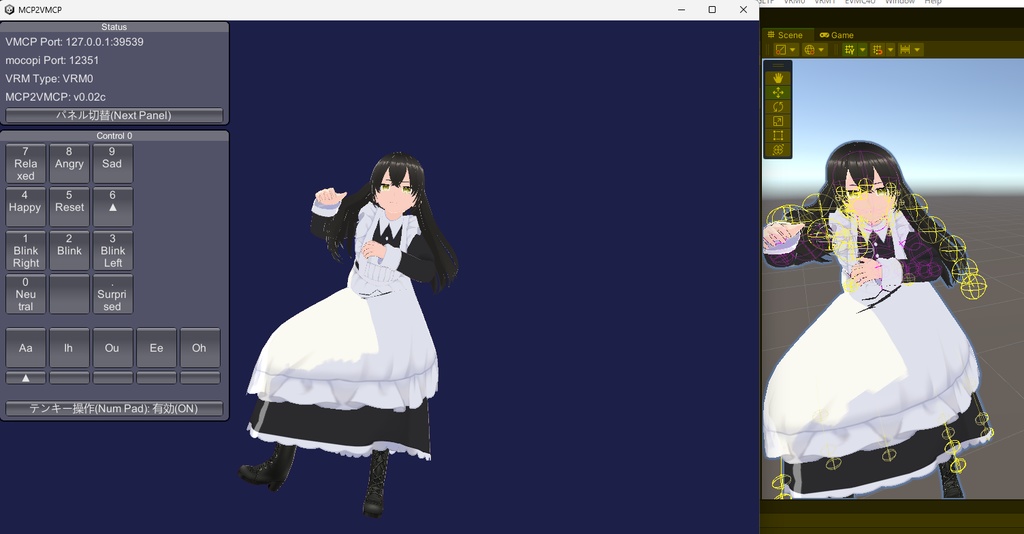1024x534 pixels.
Task: Click the 'MCP2VMCP: v0.02c' version text
Action: point(56,97)
